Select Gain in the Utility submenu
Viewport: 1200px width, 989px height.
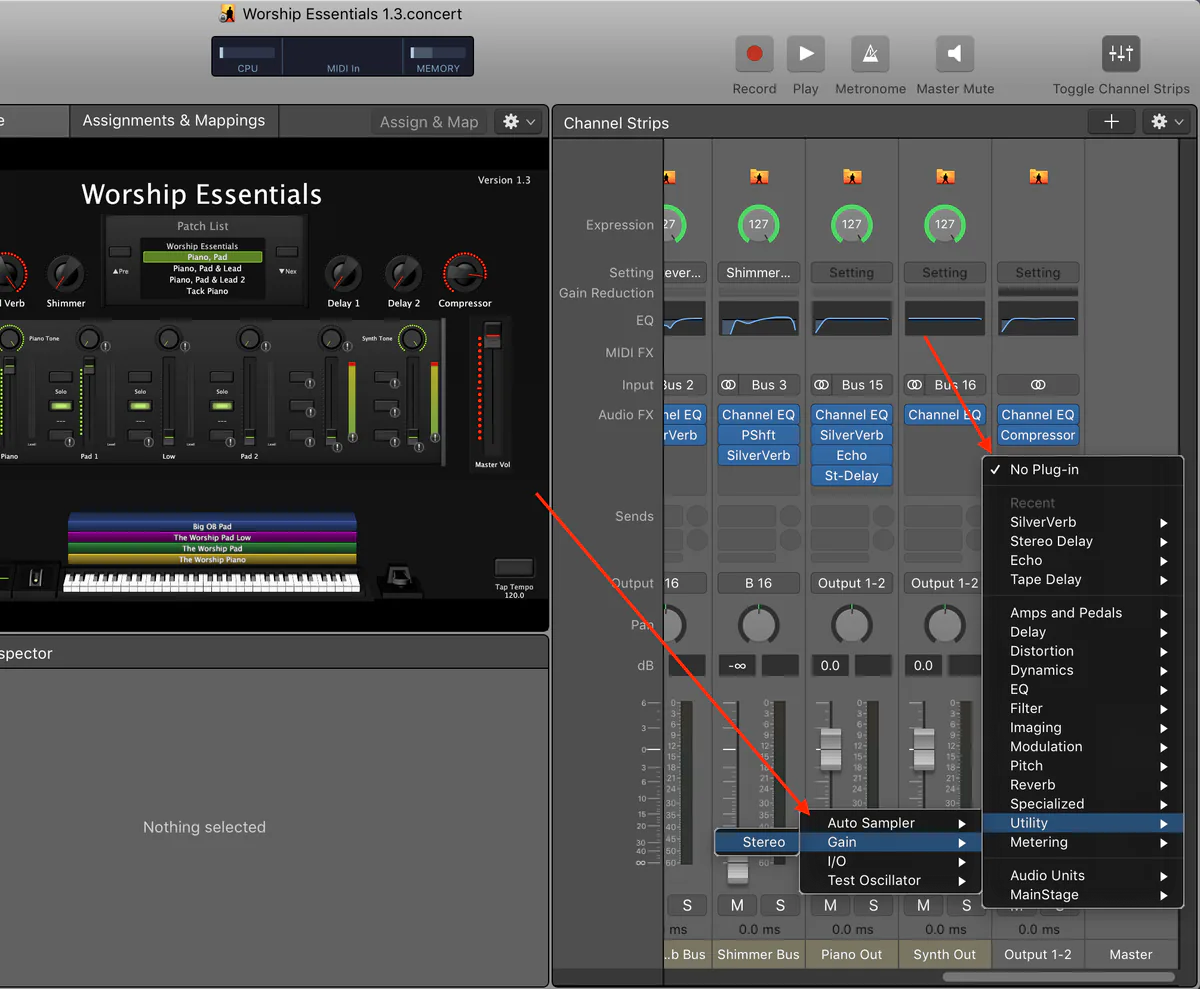[890, 842]
